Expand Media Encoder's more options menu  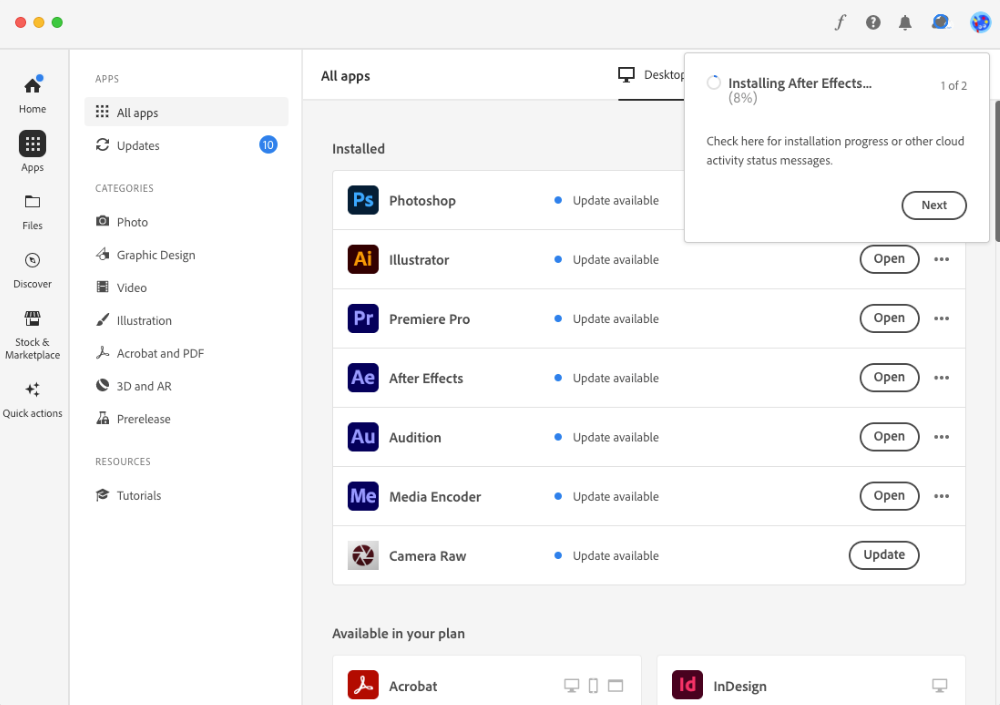(x=941, y=496)
